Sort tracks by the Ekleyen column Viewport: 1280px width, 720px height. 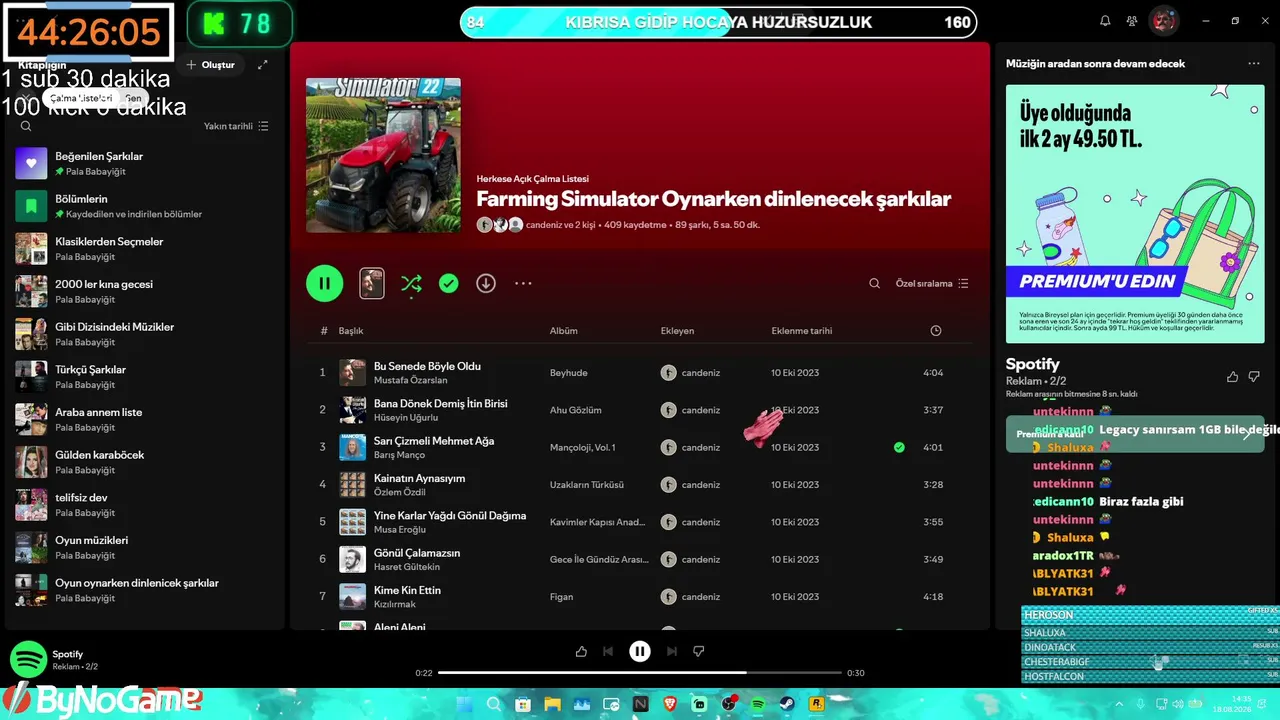677,331
